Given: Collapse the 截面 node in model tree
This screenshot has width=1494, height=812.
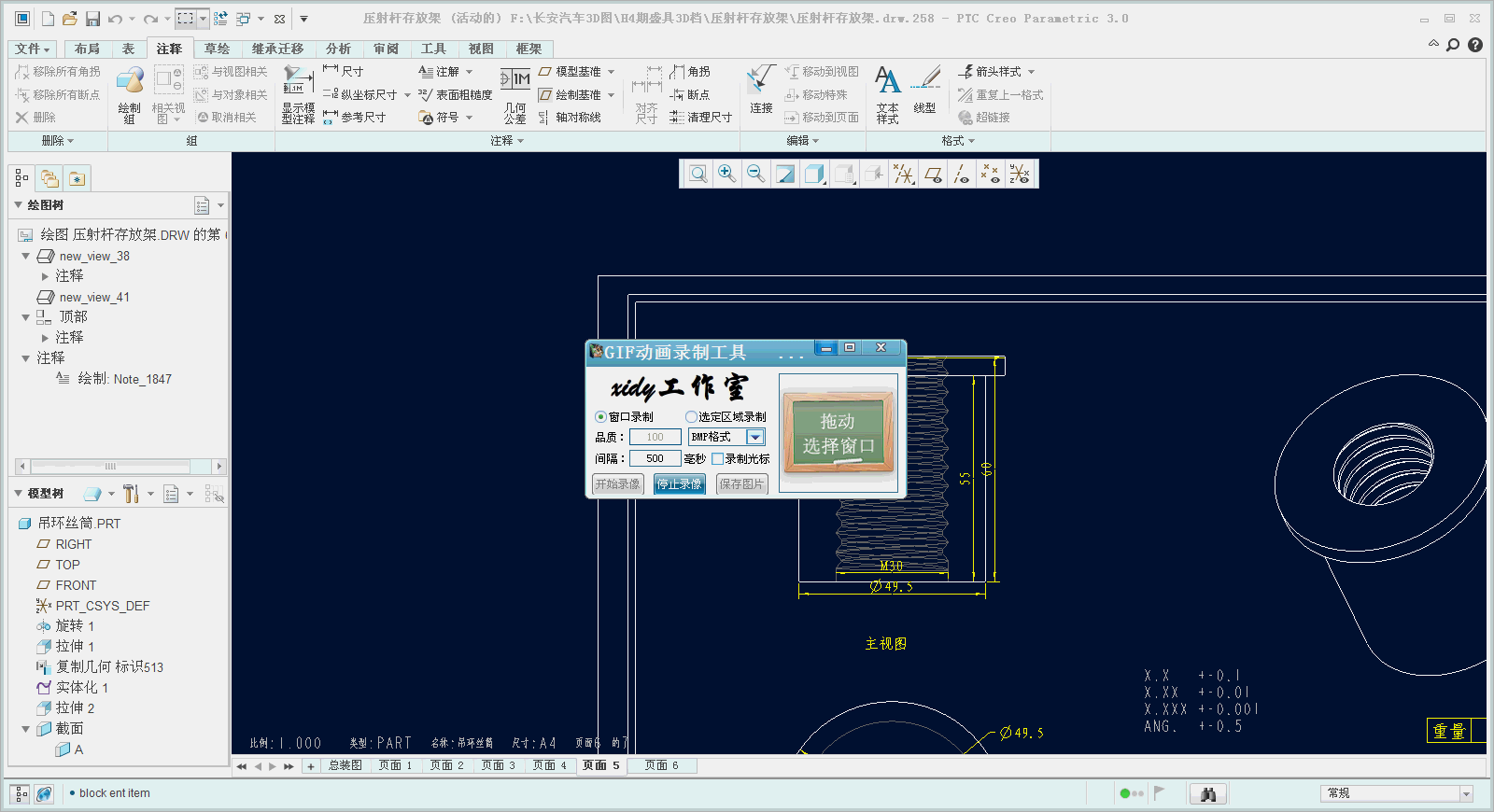Looking at the screenshot, I should pyautogui.click(x=26, y=729).
